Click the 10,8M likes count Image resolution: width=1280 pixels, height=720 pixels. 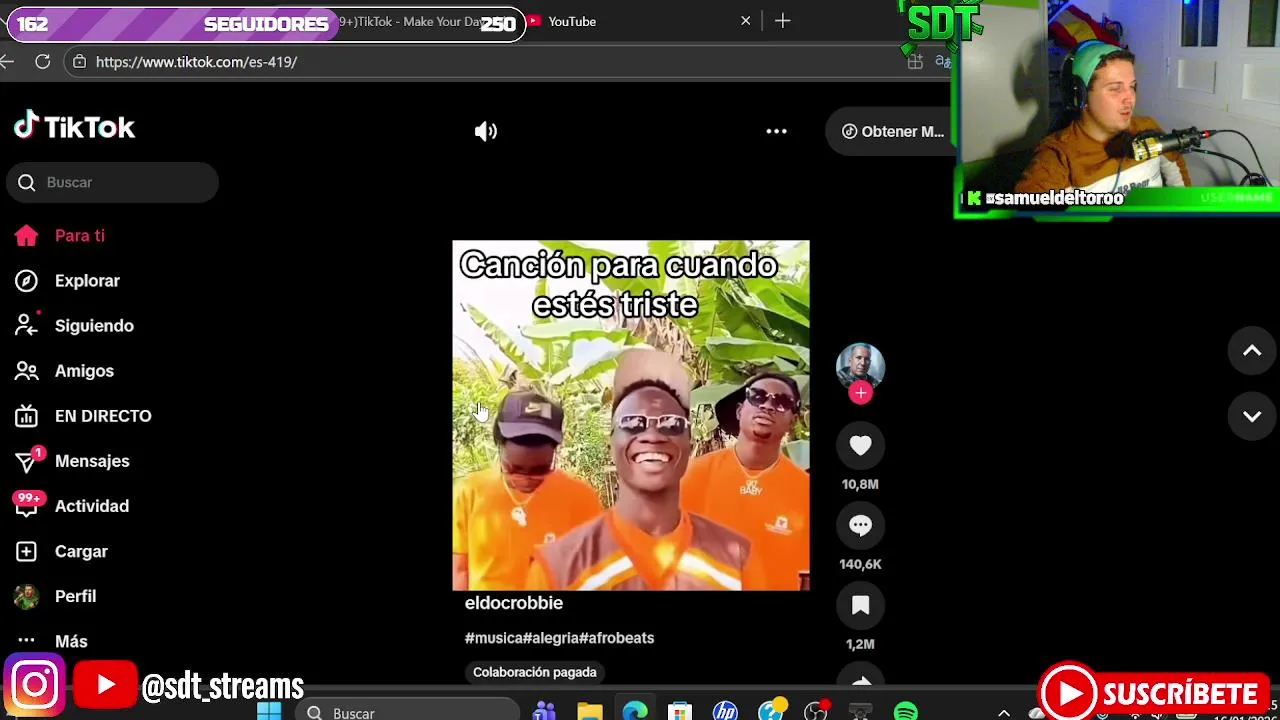coord(860,484)
